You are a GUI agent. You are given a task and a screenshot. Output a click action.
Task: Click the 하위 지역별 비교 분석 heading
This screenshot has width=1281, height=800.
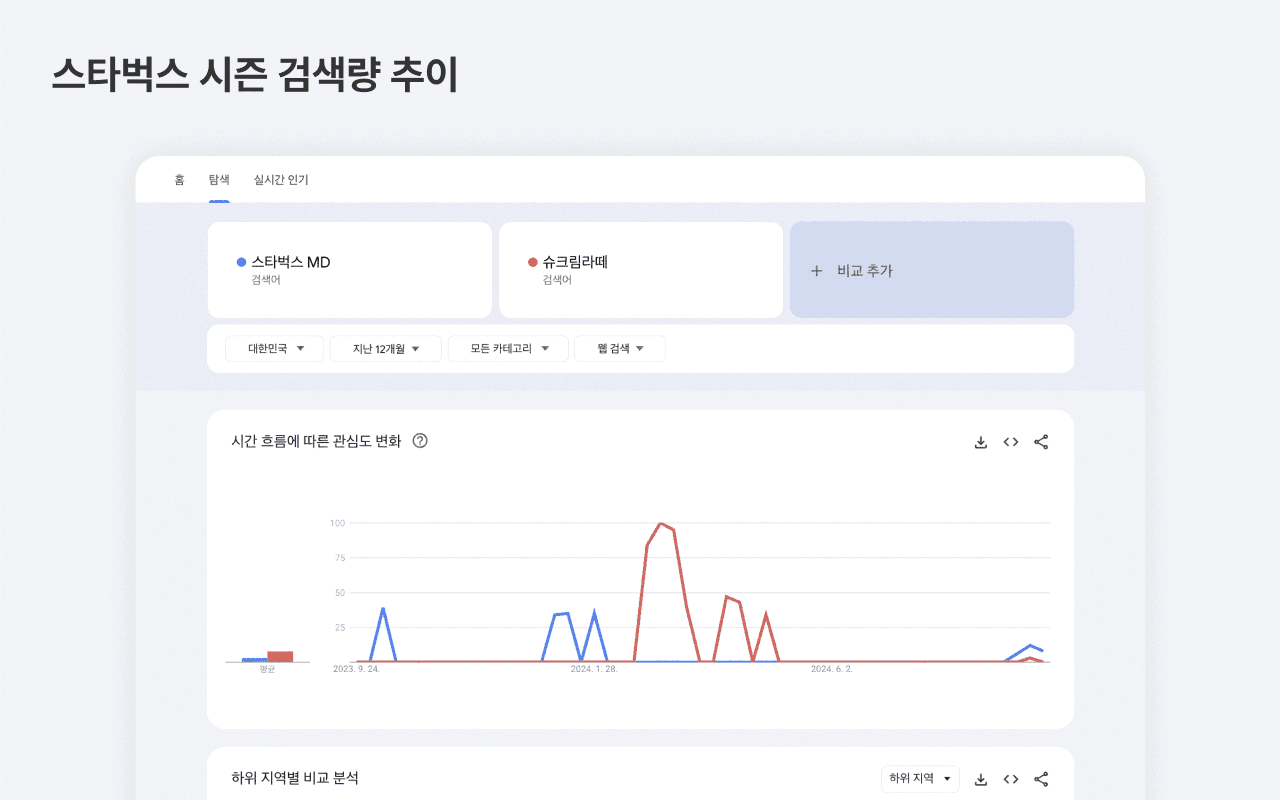tap(295, 778)
